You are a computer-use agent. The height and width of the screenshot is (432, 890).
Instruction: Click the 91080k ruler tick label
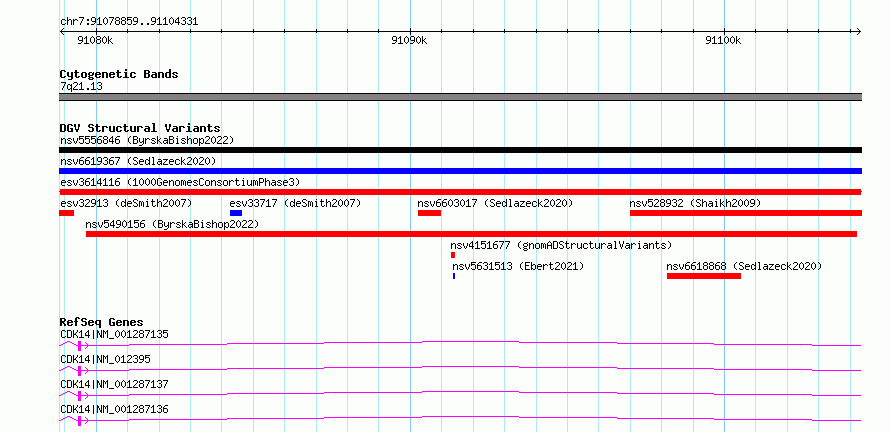point(95,41)
